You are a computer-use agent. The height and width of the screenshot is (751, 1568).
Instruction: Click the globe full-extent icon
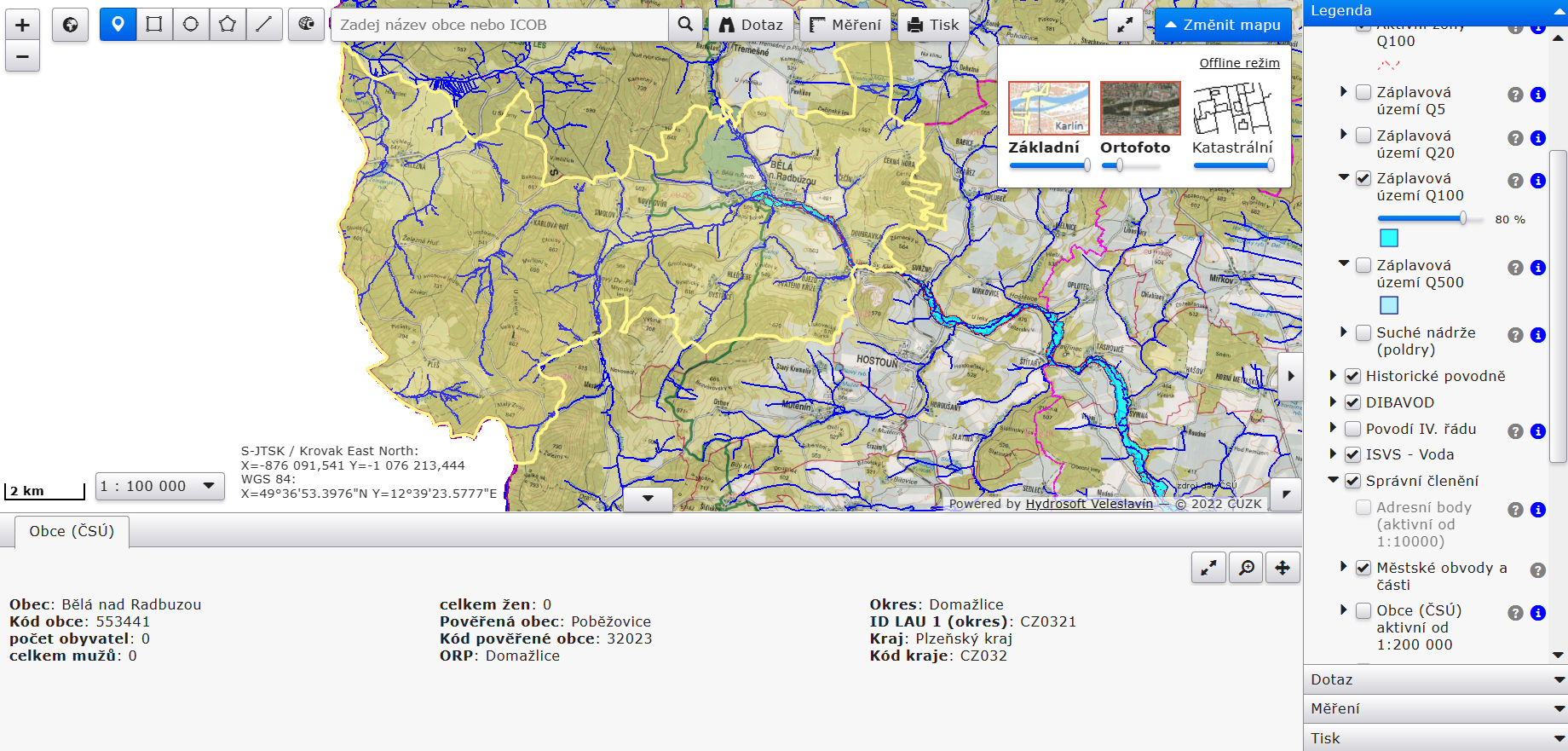70,25
